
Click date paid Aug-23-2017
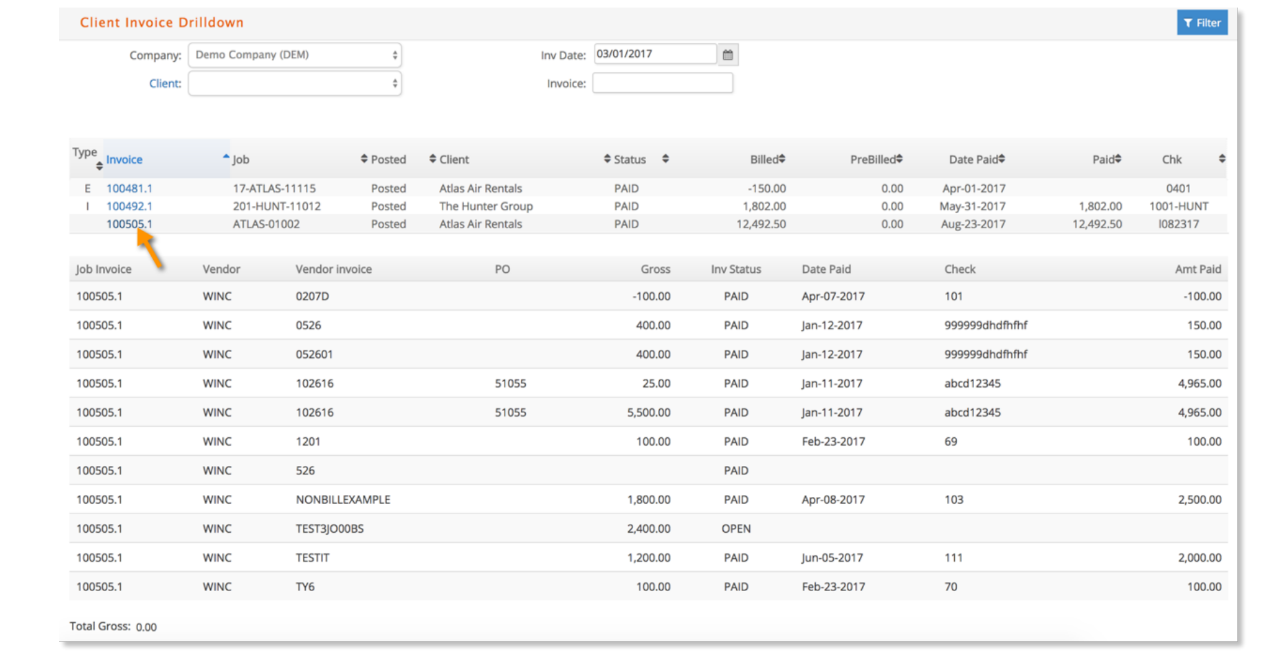tap(974, 224)
